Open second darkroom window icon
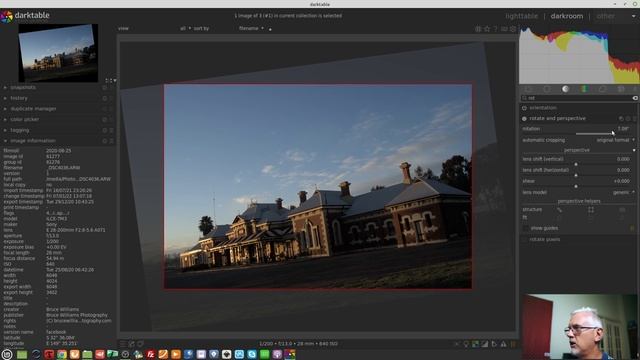The width and height of the screenshot is (640, 360). coord(140,344)
